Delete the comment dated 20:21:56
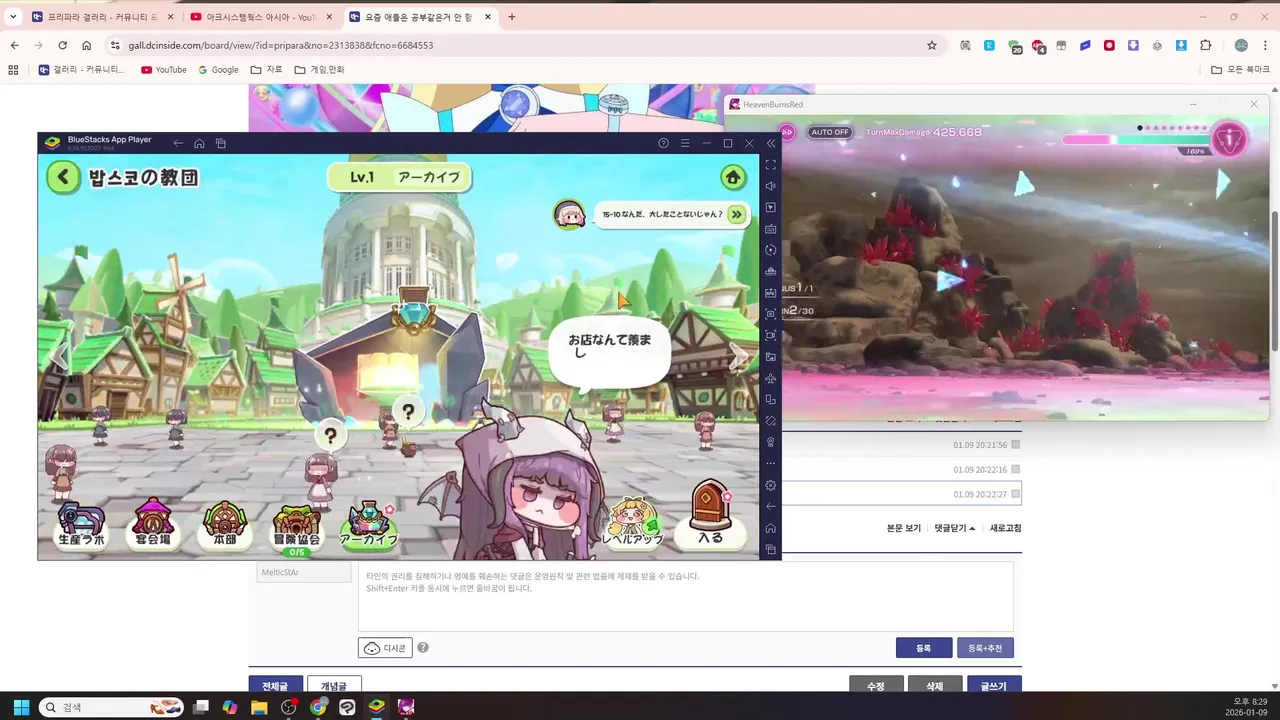1280x720 pixels. (1015, 445)
